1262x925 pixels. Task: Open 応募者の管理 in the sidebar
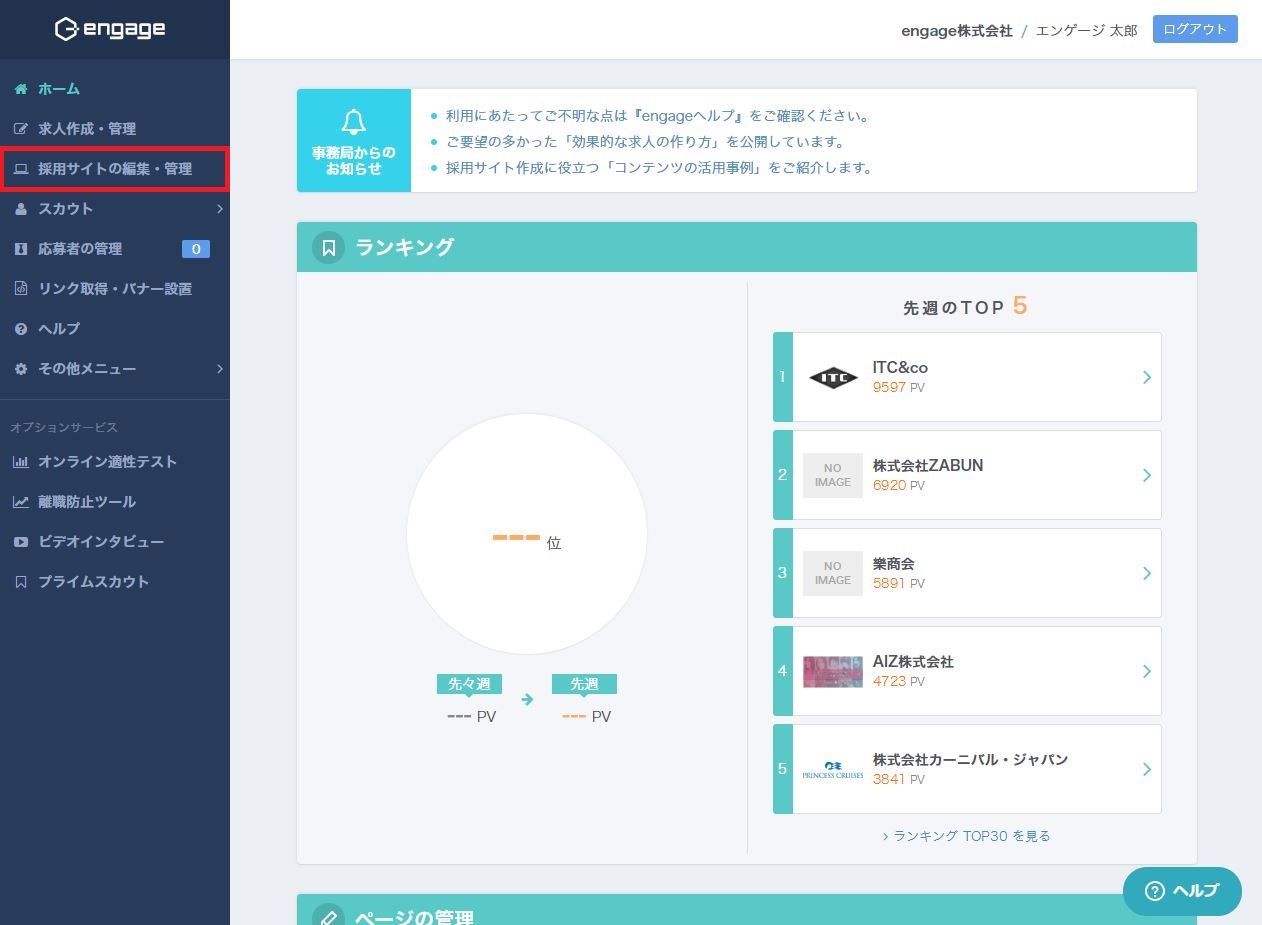115,249
